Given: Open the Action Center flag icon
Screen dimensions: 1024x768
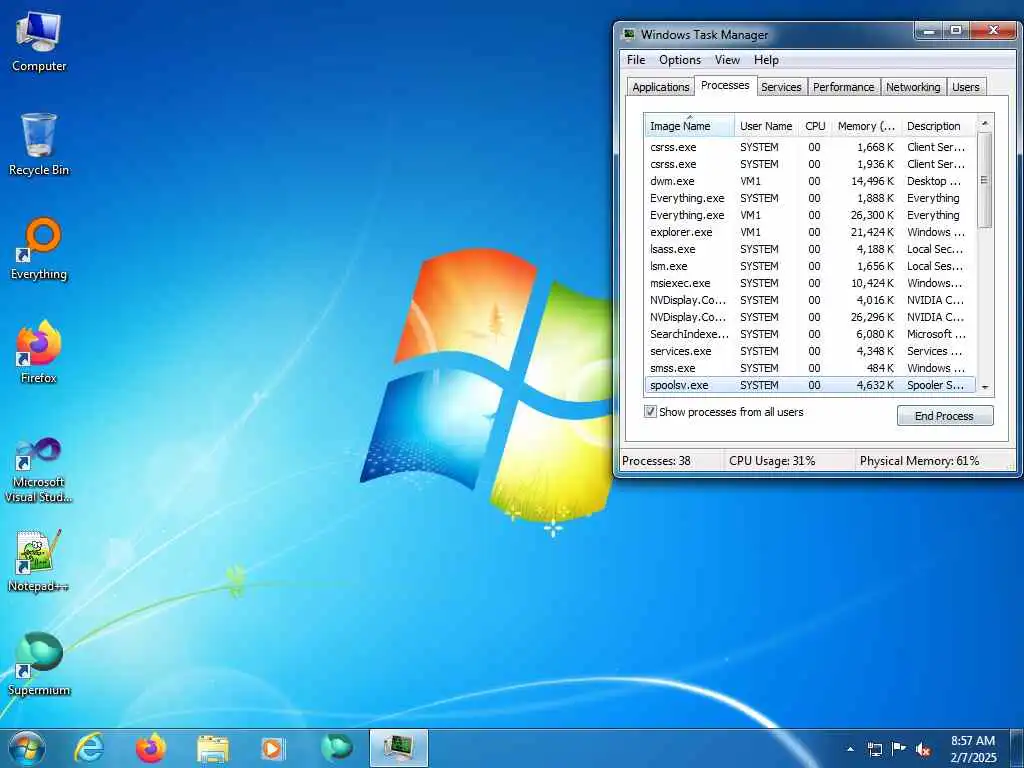Looking at the screenshot, I should pyautogui.click(x=899, y=749).
